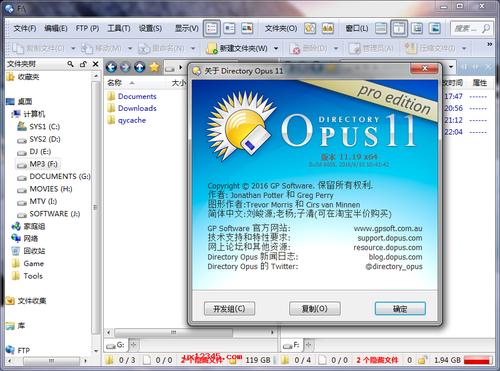Open the www.gpsoft.com.au link
Viewport: 500px width, 371px height.
tap(388, 229)
